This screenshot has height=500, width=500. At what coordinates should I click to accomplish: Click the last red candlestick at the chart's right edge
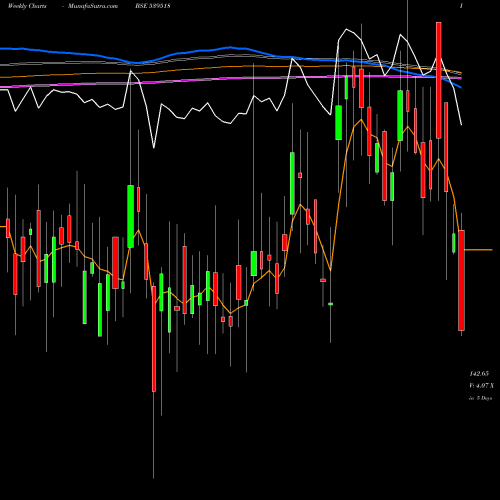(x=461, y=280)
